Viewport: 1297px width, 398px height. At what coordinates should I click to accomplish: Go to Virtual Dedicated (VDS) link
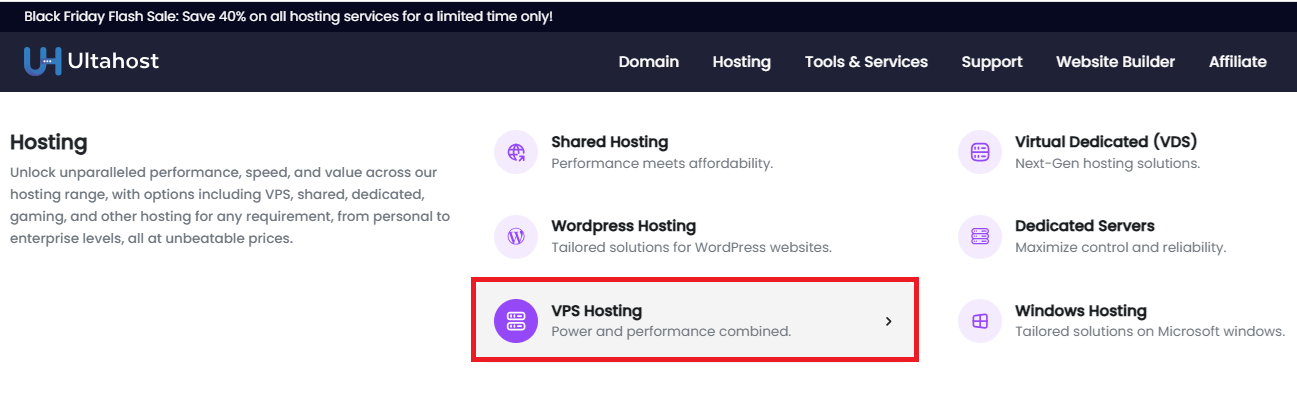(x=1106, y=142)
